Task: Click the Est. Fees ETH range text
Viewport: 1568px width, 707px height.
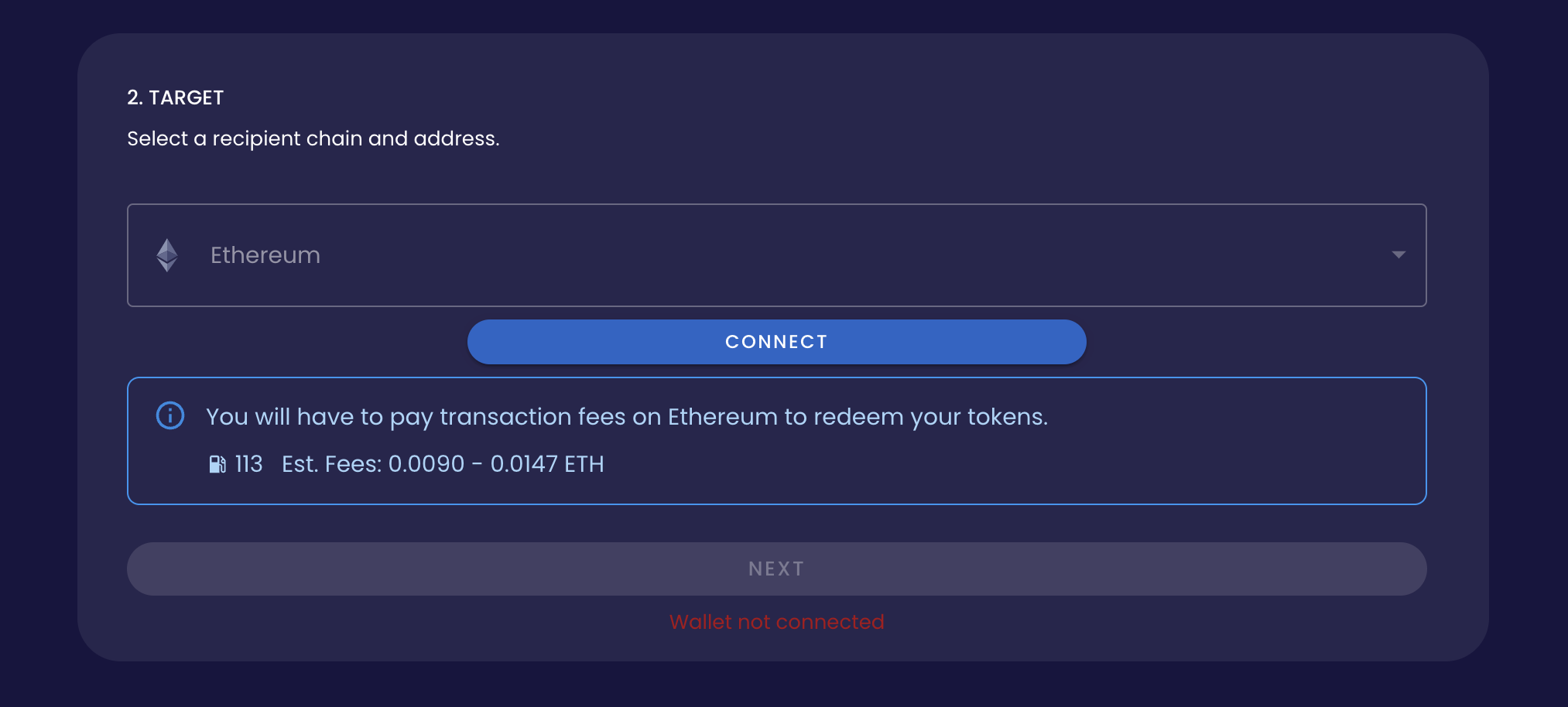Action: tap(443, 464)
